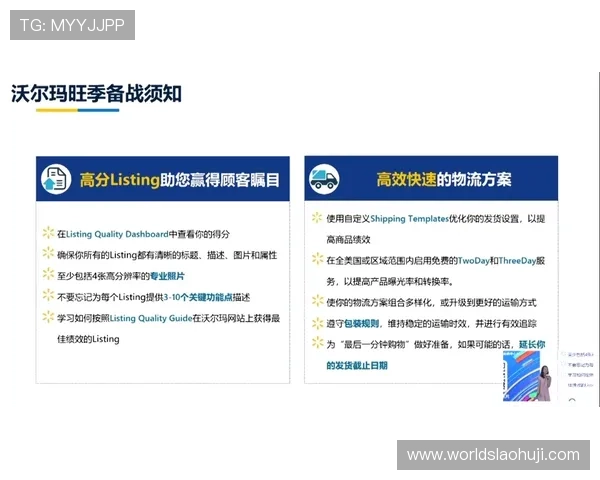Image resolution: width=600 pixels, height=480 pixels.
Task: Click the delivery truck icon in logistics header
Action: [x=324, y=179]
